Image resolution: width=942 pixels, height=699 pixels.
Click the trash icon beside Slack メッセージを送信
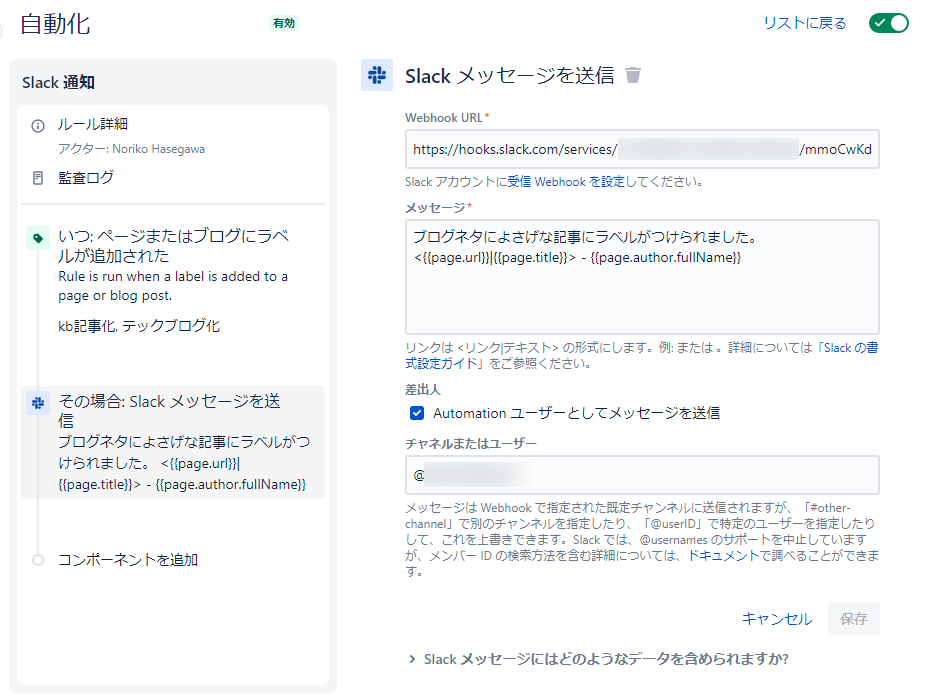[x=633, y=75]
